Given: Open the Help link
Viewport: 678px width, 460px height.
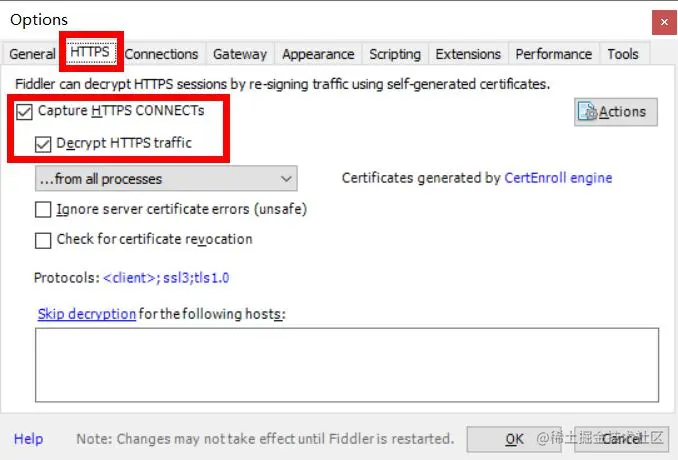Looking at the screenshot, I should tap(29, 439).
